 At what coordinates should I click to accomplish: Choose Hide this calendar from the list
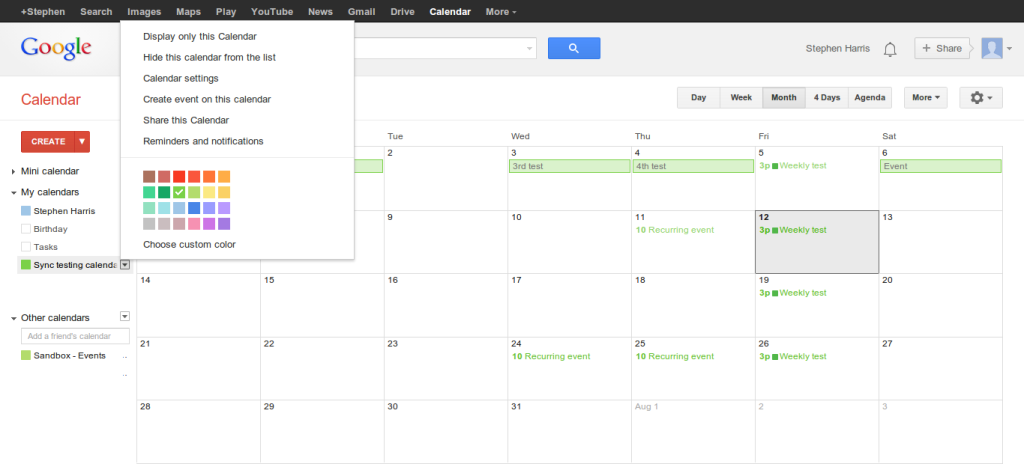(x=210, y=58)
